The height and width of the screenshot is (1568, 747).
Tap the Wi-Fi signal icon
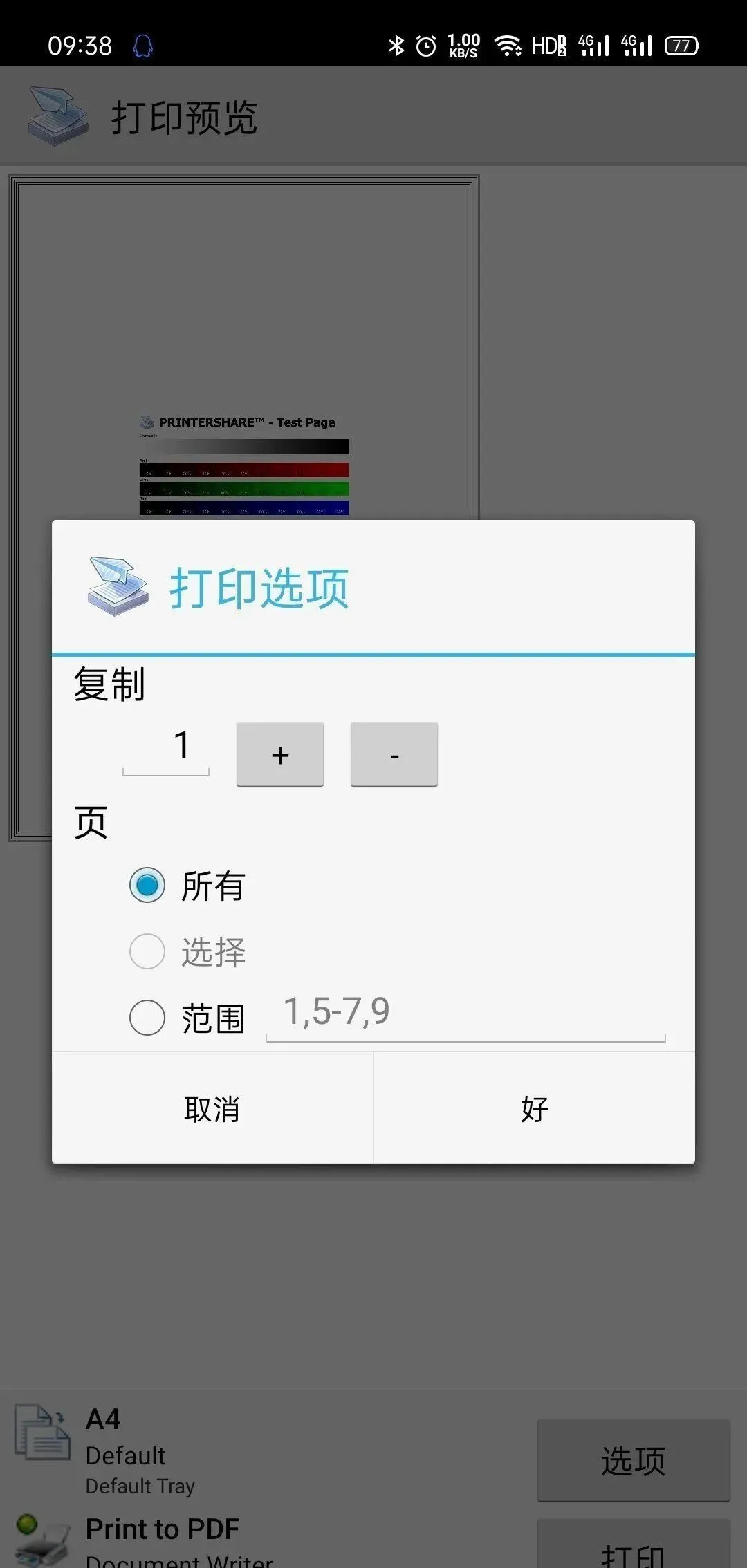tap(508, 46)
